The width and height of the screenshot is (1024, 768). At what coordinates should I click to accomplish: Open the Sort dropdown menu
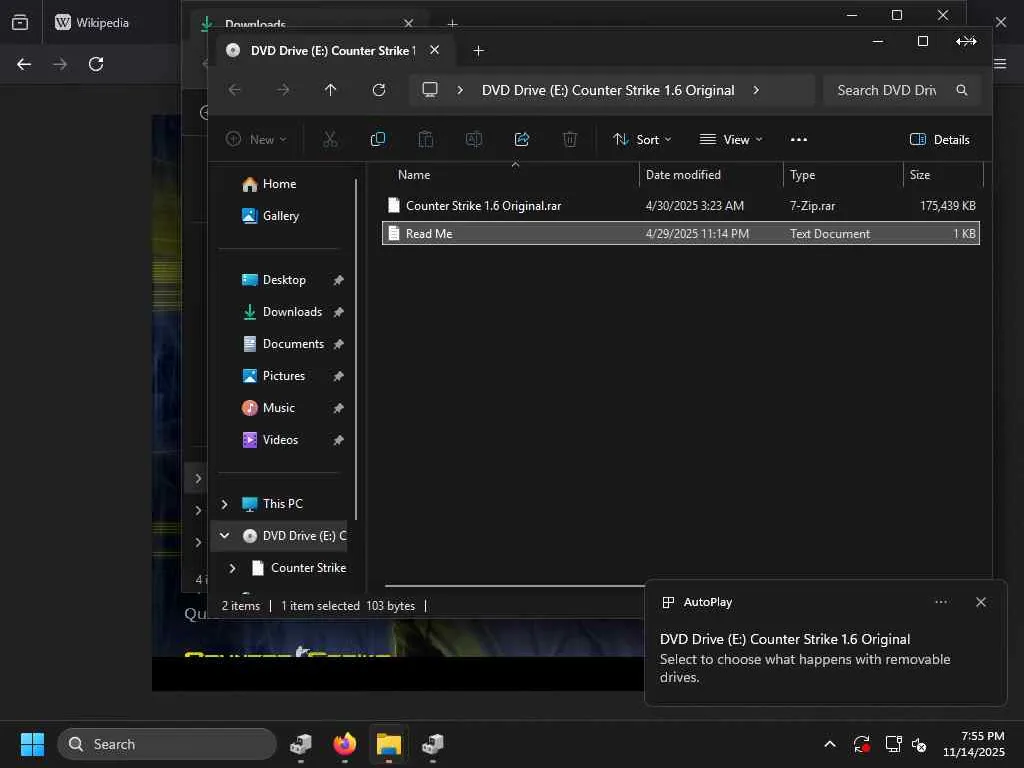tap(642, 139)
